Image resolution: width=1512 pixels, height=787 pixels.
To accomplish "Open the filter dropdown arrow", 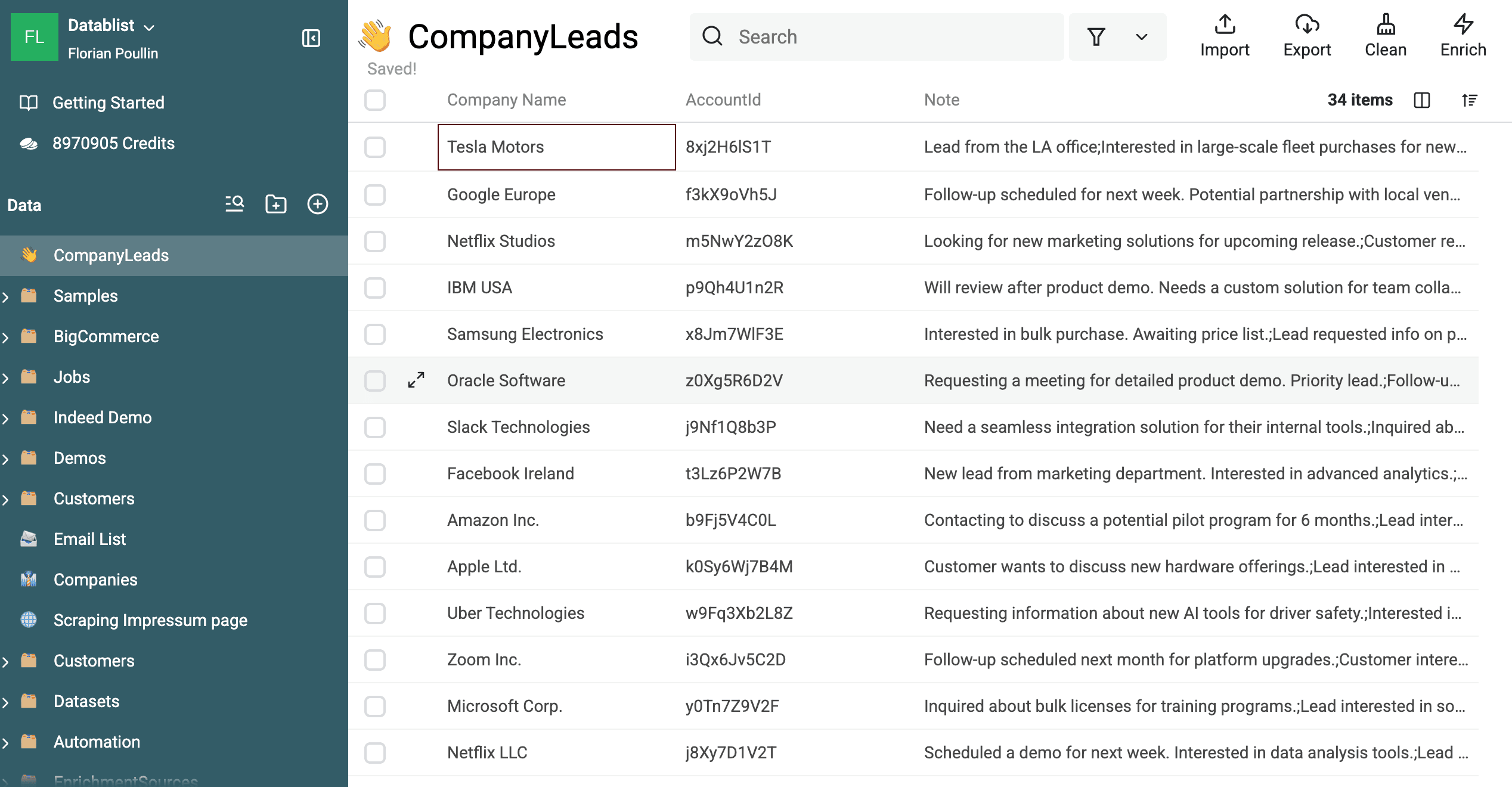I will (x=1141, y=37).
